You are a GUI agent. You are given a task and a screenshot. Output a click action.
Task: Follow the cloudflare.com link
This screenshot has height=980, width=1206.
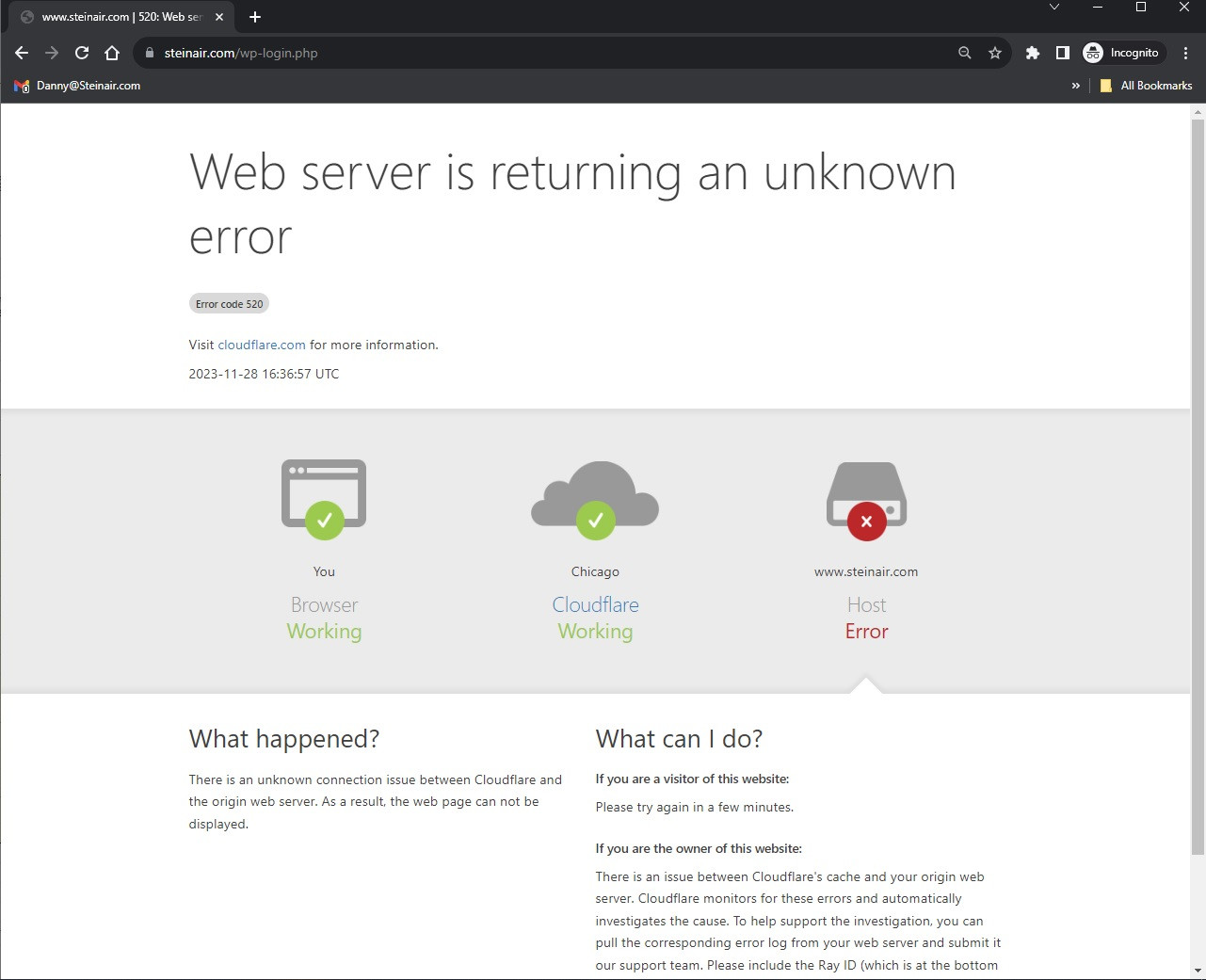(262, 345)
